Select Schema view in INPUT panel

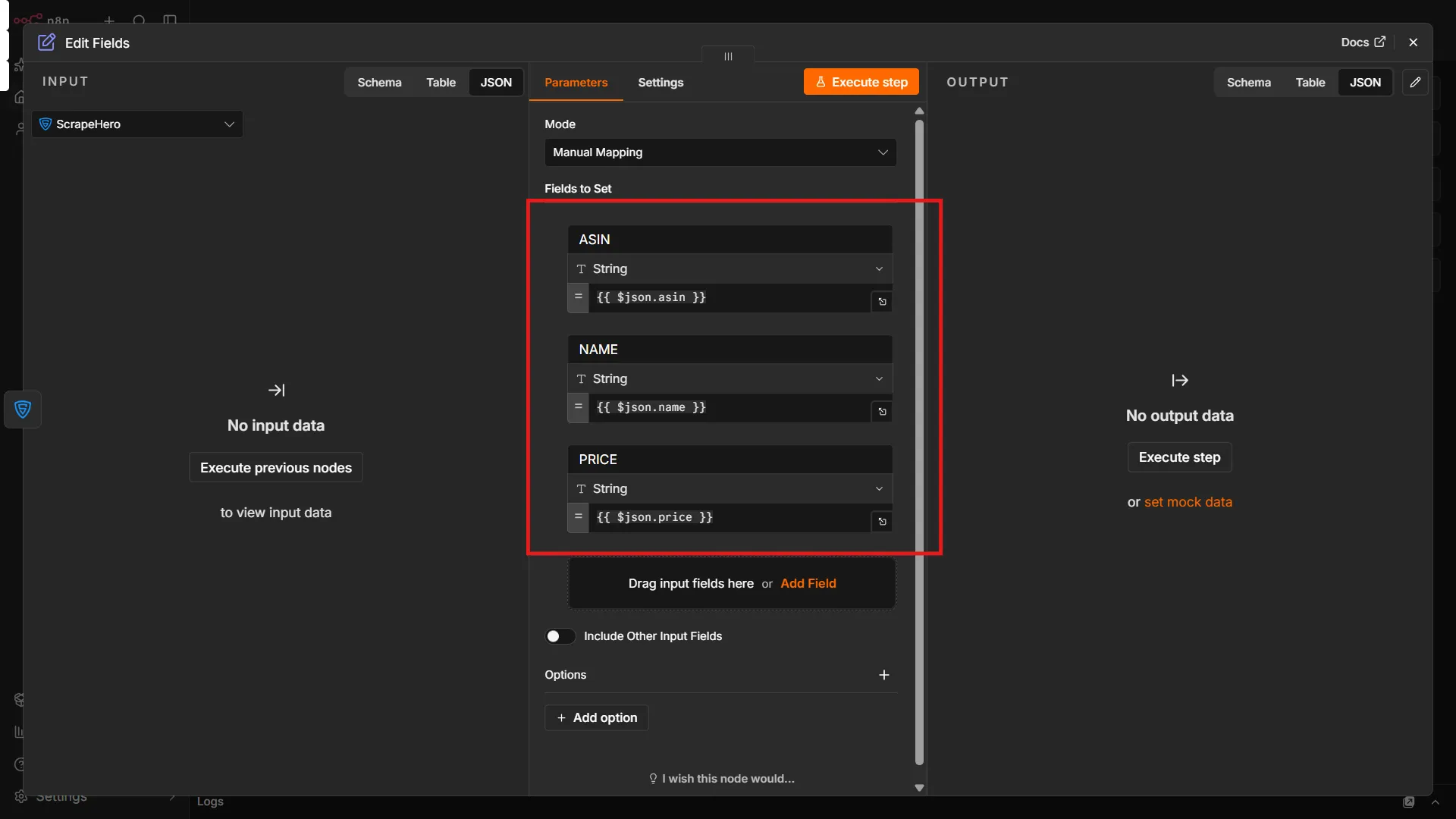(379, 83)
